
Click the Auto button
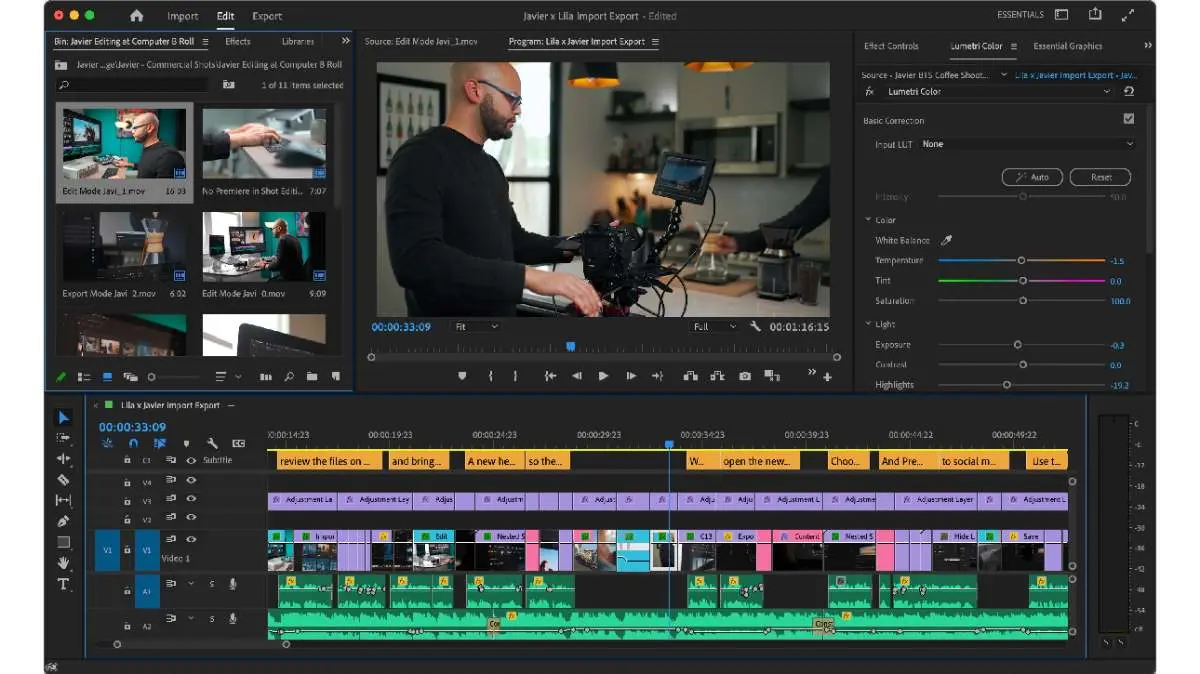[1032, 177]
